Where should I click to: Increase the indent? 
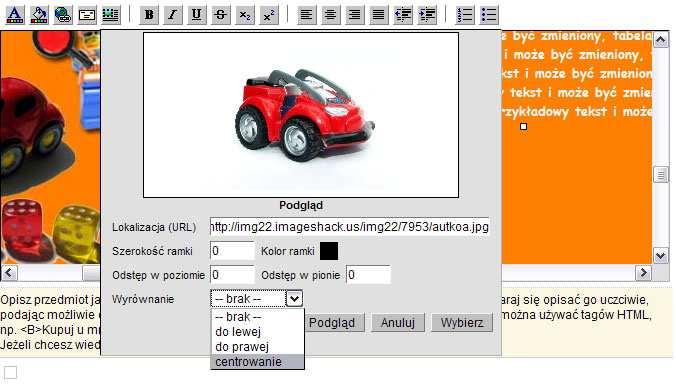click(427, 15)
